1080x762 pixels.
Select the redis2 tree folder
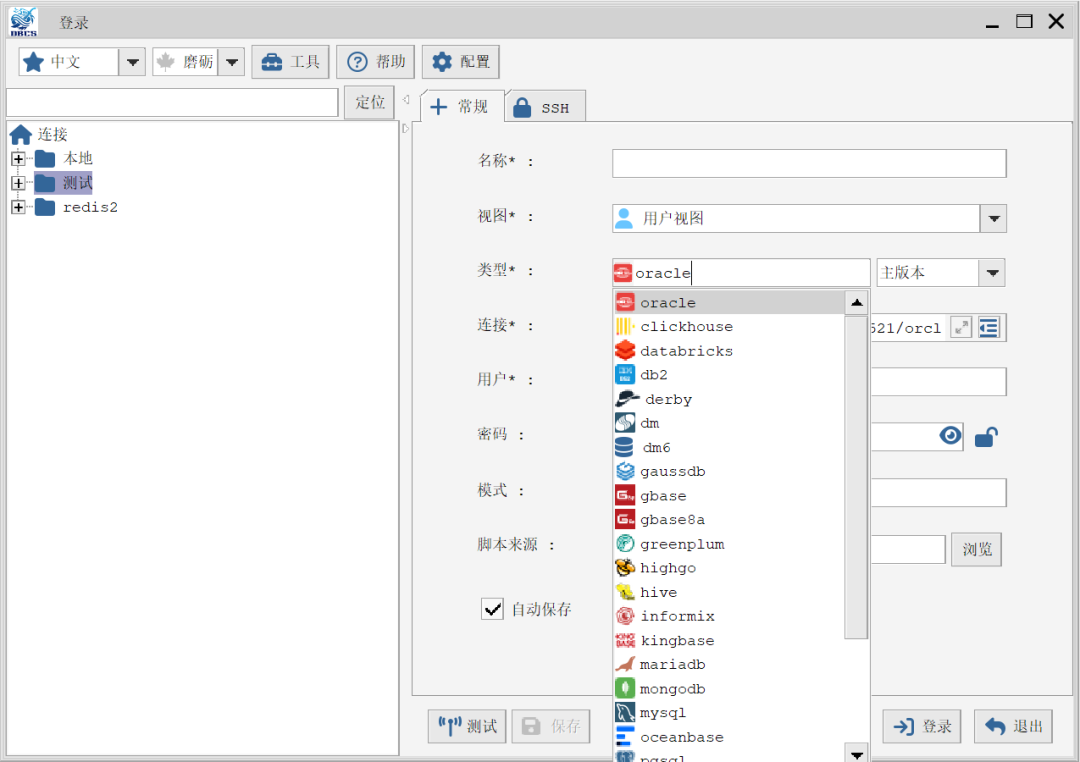point(76,207)
